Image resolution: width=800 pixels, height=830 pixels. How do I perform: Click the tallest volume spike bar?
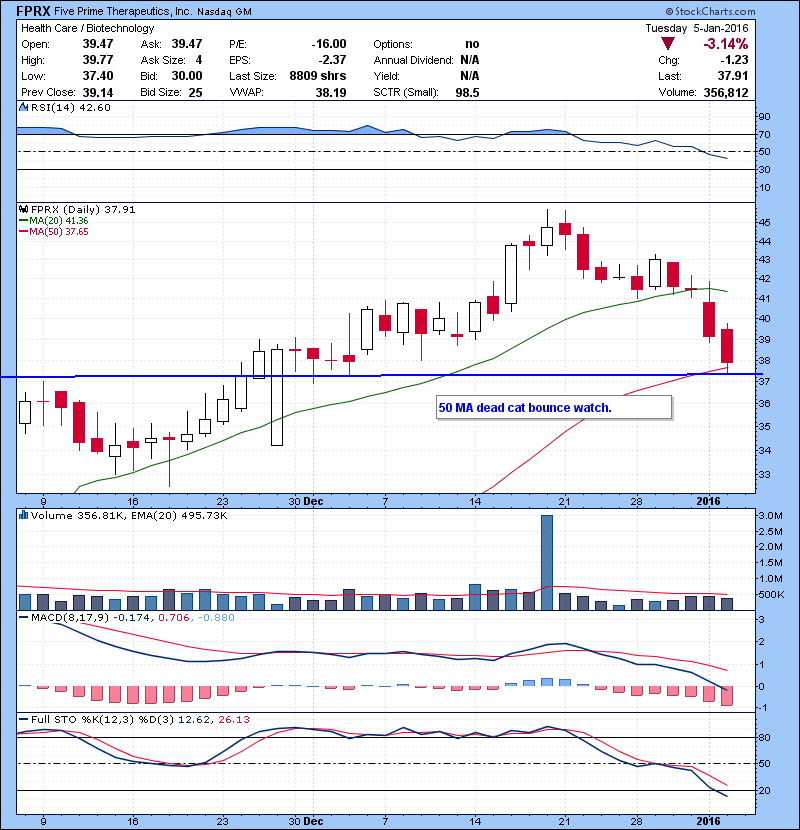pos(547,562)
